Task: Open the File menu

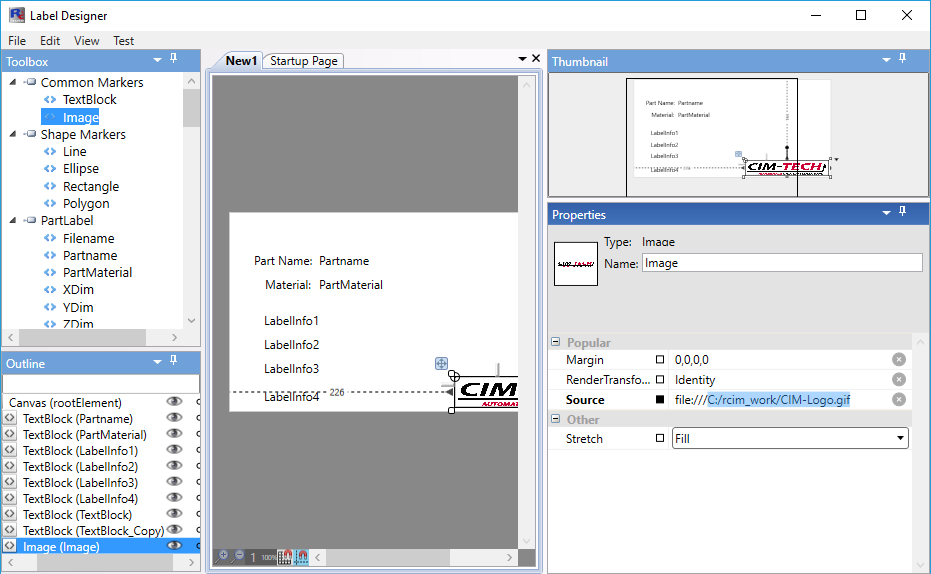Action: (17, 40)
